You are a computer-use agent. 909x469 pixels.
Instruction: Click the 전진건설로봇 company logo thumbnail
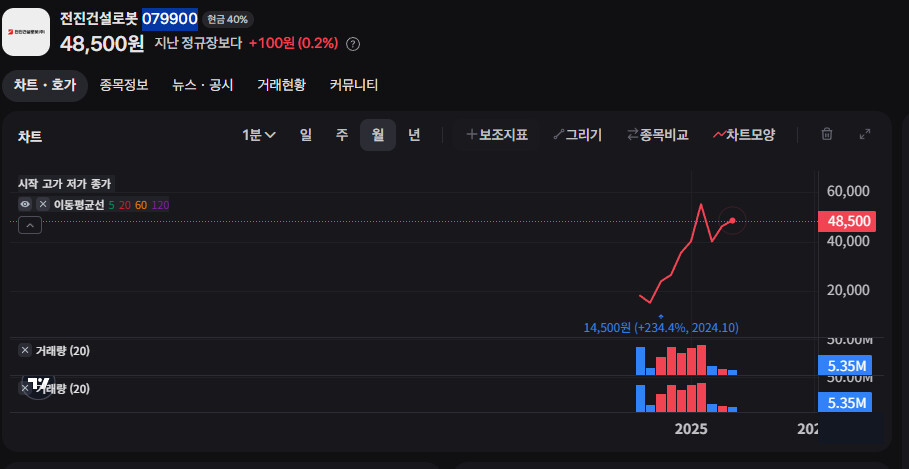click(26, 32)
